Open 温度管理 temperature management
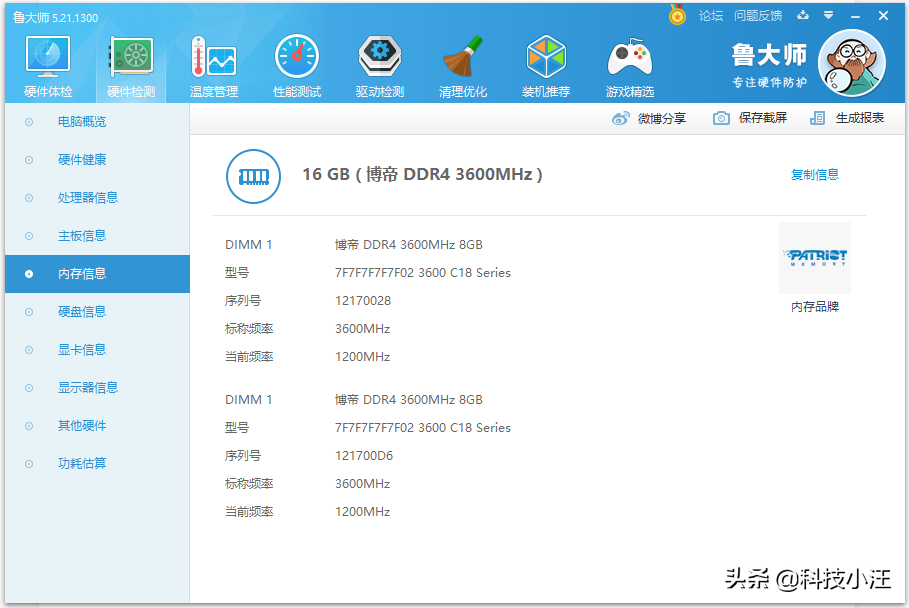 214,66
